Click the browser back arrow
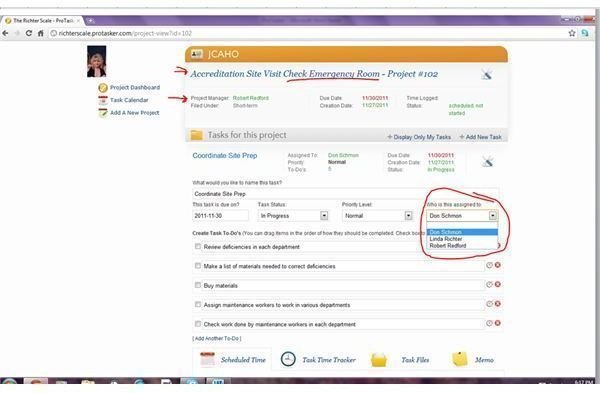The width and height of the screenshot is (600, 393). (5, 33)
